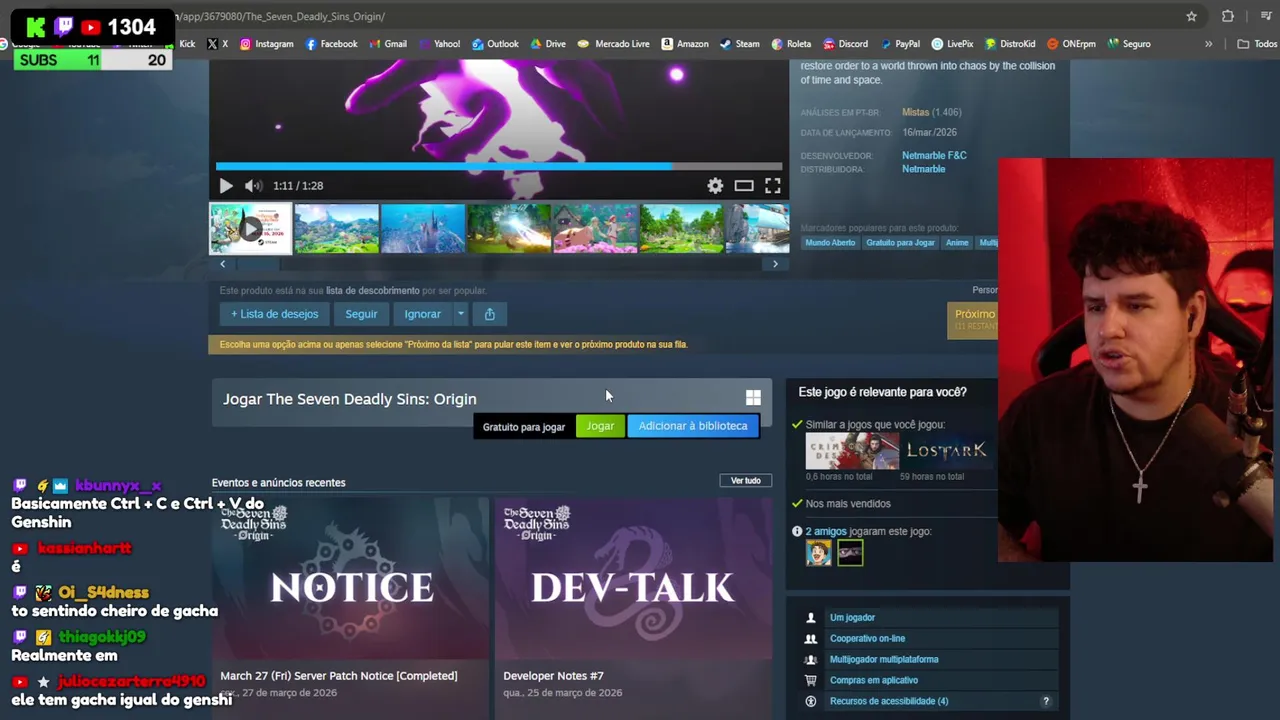Screen dimensions: 1280x720
Task: Open the DEV-TALK Developer Notes #7
Action: pos(633,607)
